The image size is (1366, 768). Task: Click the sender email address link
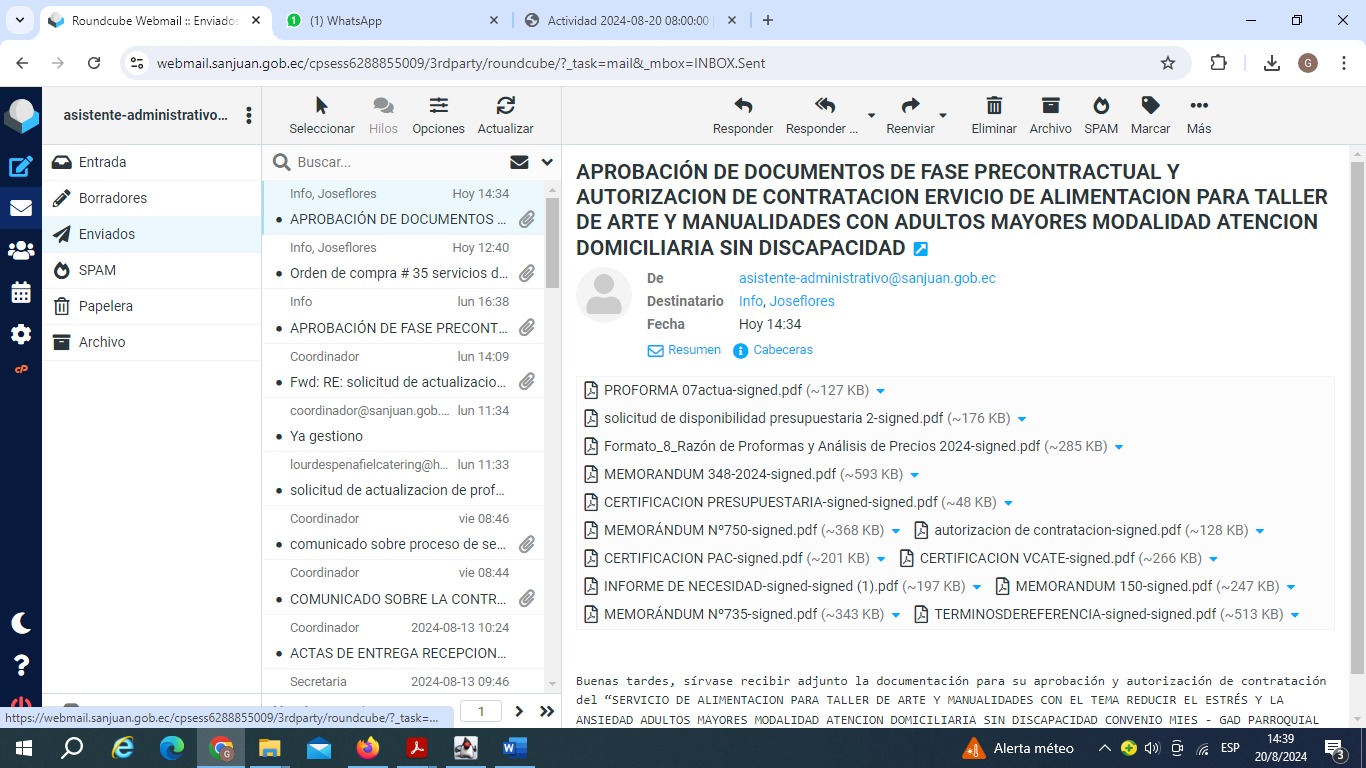[867, 278]
